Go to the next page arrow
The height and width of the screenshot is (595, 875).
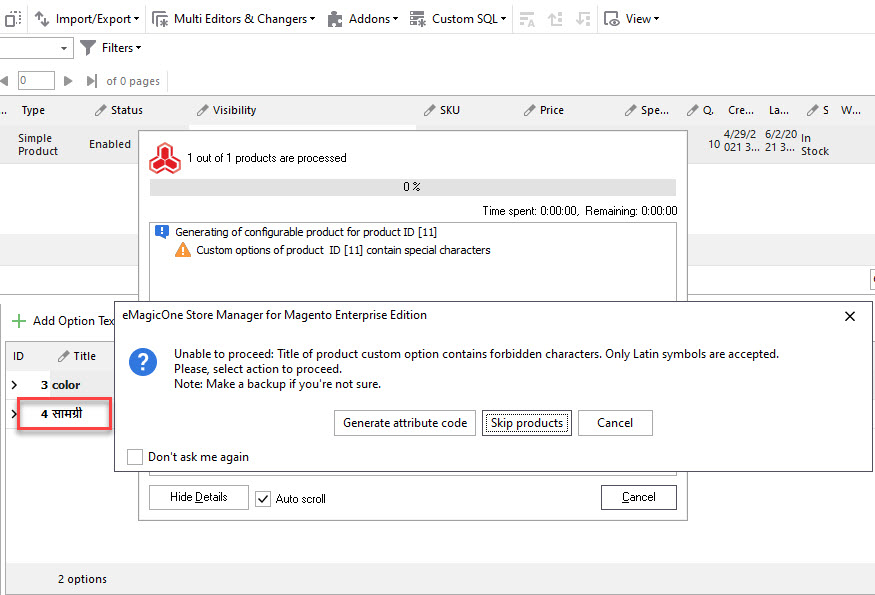click(68, 81)
